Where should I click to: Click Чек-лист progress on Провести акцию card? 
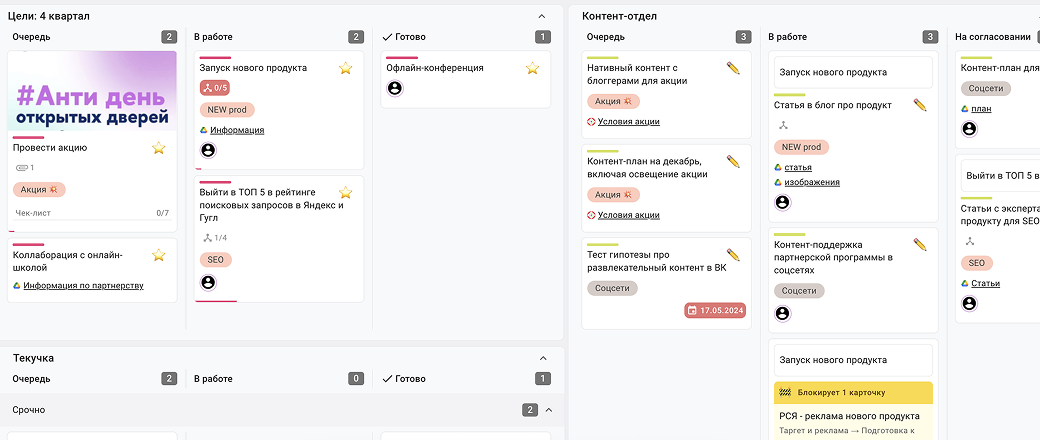coord(91,213)
